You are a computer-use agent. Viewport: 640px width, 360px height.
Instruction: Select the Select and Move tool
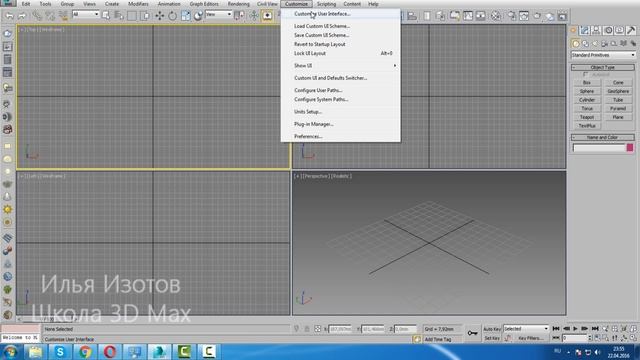pos(160,16)
